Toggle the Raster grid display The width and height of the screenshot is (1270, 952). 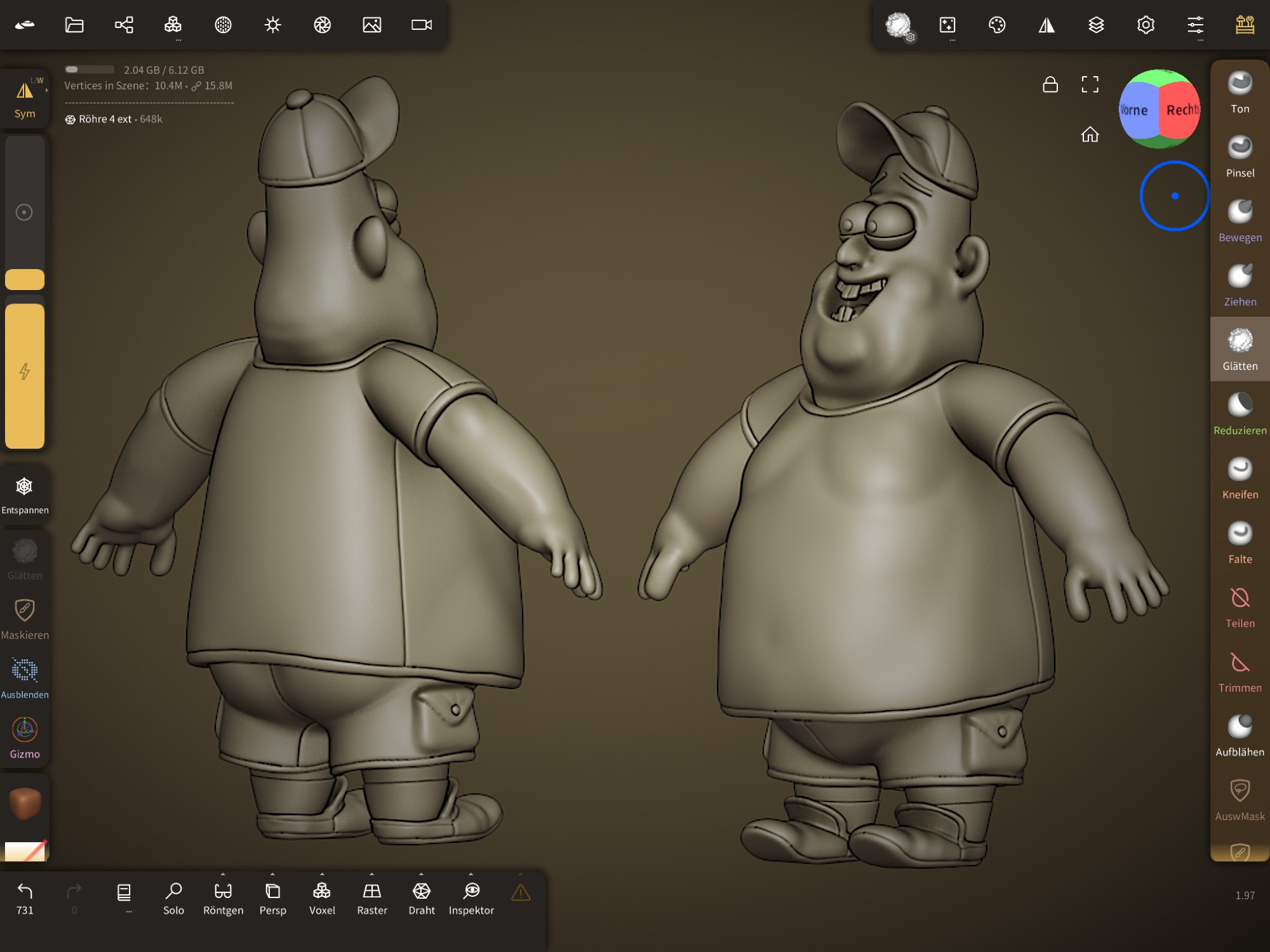pyautogui.click(x=372, y=899)
